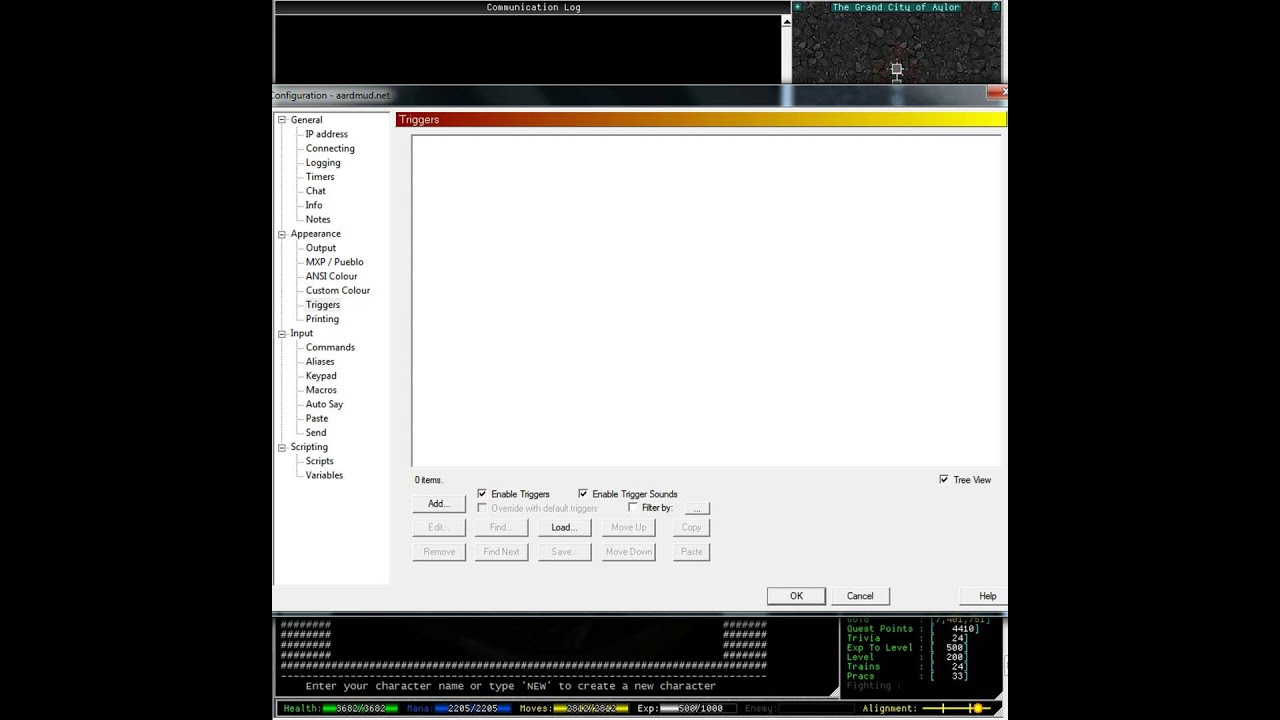The width and height of the screenshot is (1280, 720).
Task: Open the Aliases page
Action: coord(320,362)
